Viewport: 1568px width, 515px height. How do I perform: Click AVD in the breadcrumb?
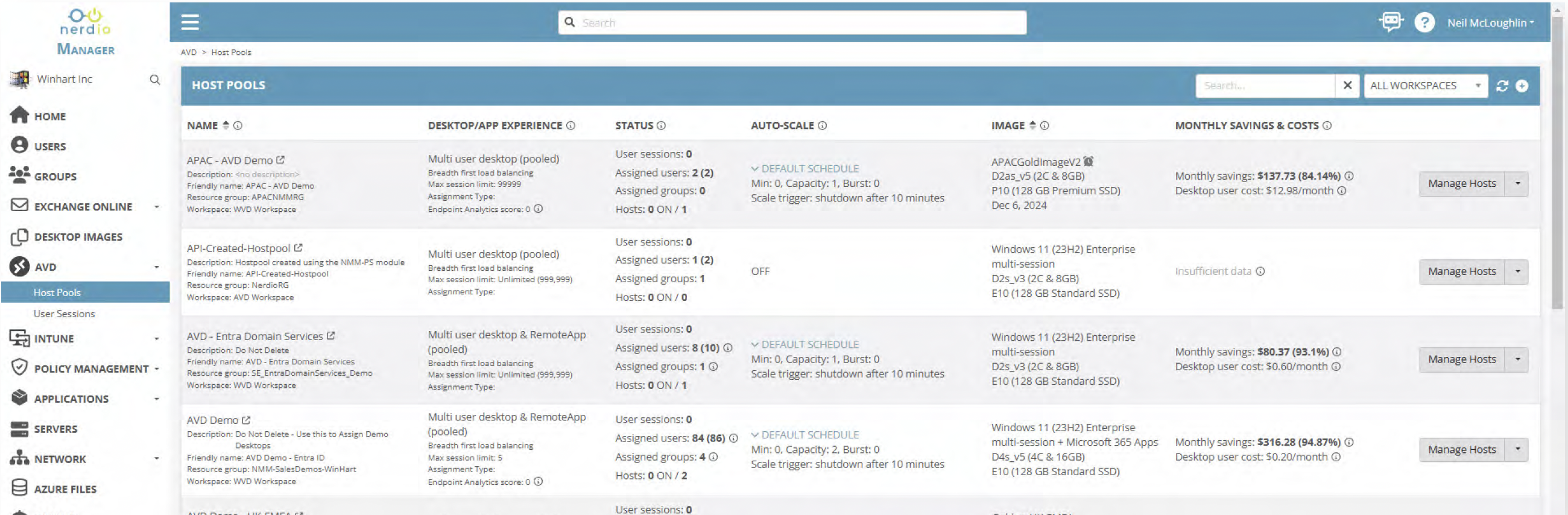click(x=188, y=52)
